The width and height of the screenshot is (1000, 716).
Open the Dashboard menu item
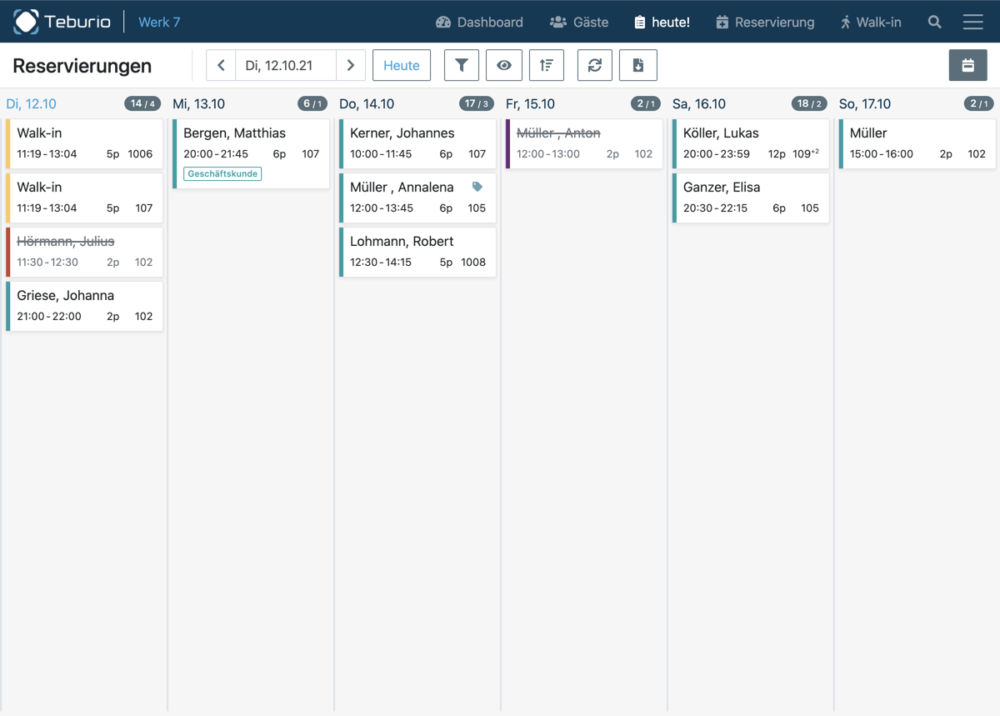point(479,22)
